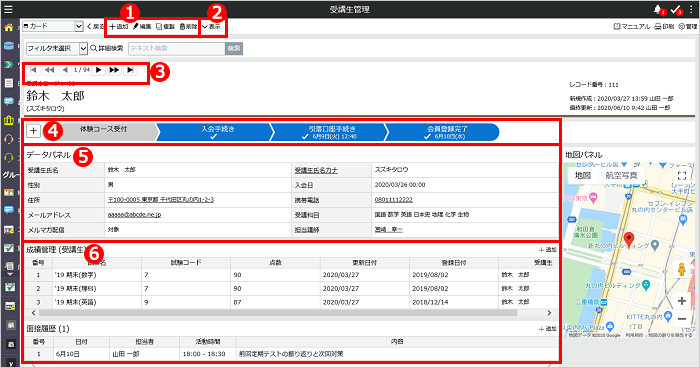Select row '19 期末(数学)
Image resolution: width=700 pixels, height=368 pixels.
point(291,275)
